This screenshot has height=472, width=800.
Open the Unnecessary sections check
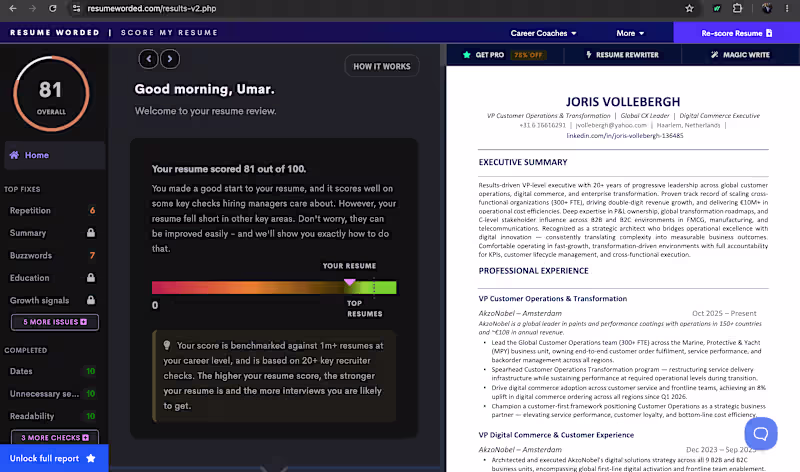pyautogui.click(x=52, y=394)
